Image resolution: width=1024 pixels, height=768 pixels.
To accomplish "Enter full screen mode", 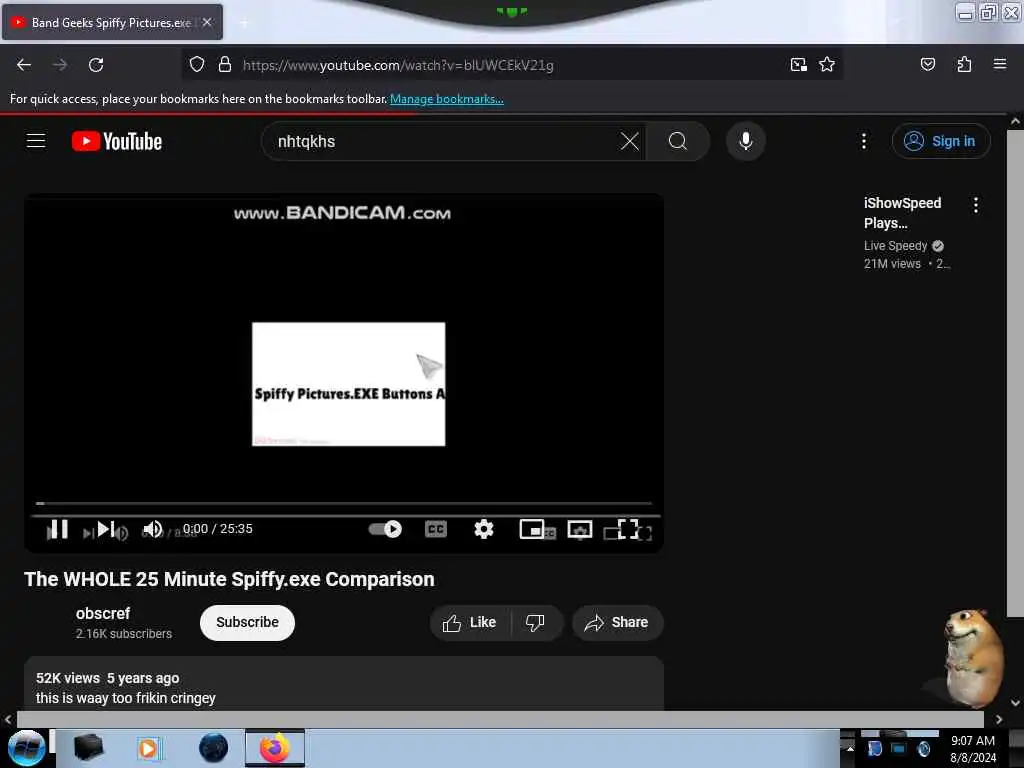I will pos(628,530).
